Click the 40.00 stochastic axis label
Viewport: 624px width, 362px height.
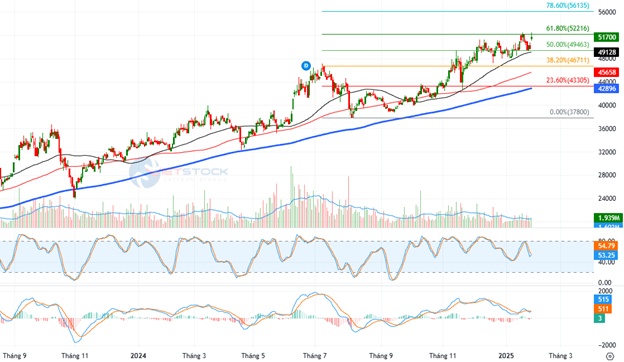click(x=607, y=262)
